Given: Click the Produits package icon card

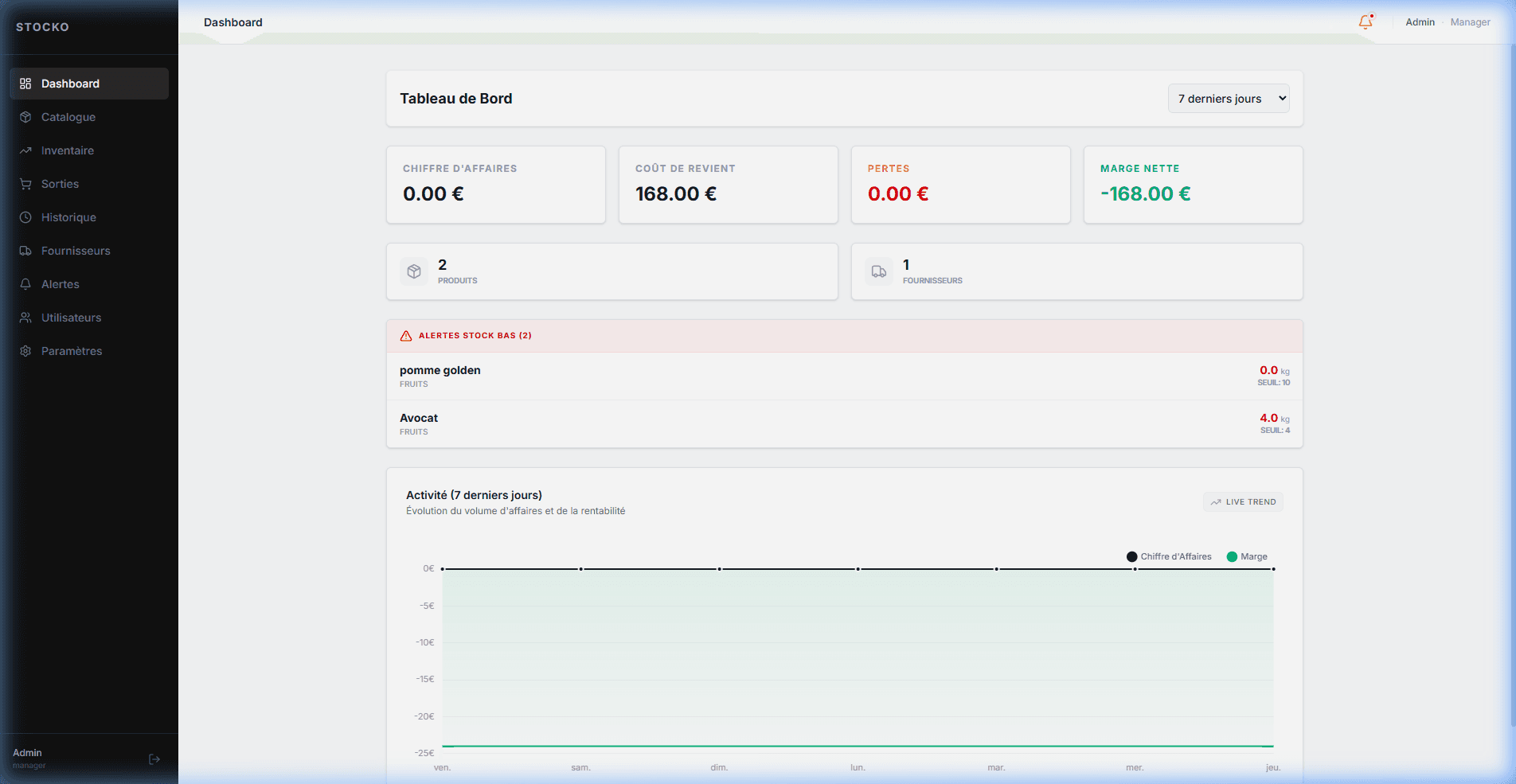Looking at the screenshot, I should point(414,271).
